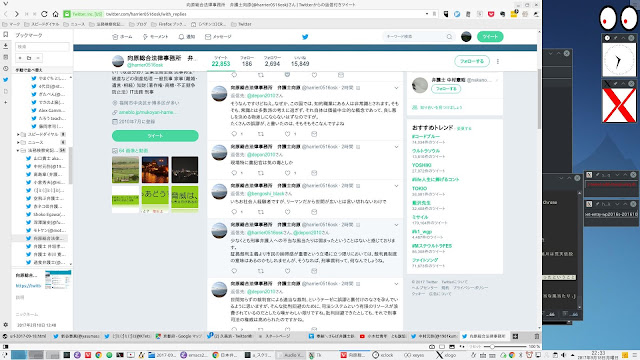Like the first @dopon2010 tweet
This screenshot has width=640, height=360.
coord(287,134)
